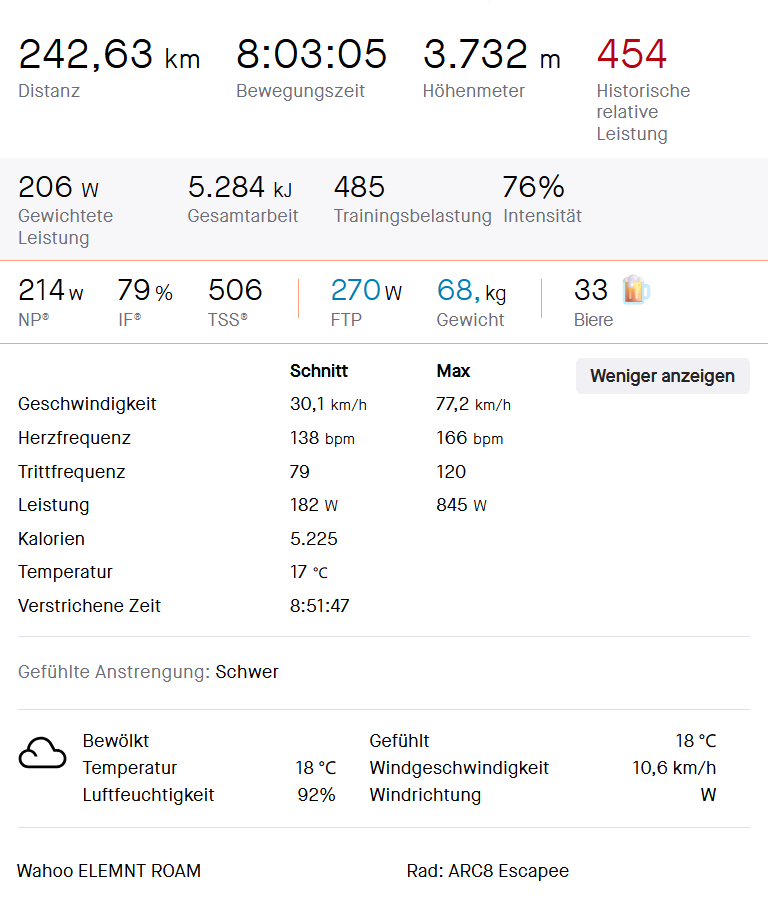The height and width of the screenshot is (904, 768).
Task: Click the Schnitt column header
Action: pyautogui.click(x=319, y=371)
